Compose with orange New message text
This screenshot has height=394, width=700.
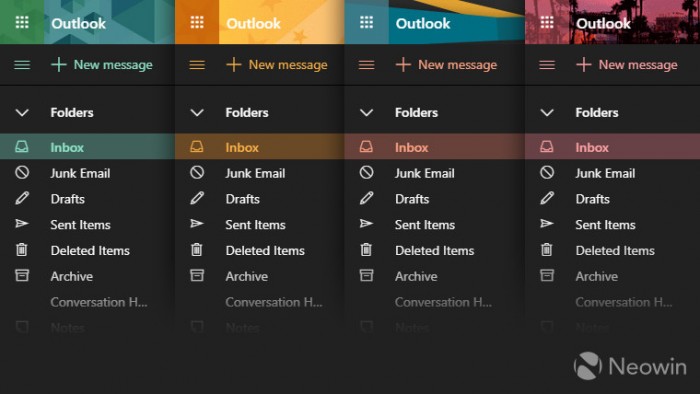coord(288,65)
